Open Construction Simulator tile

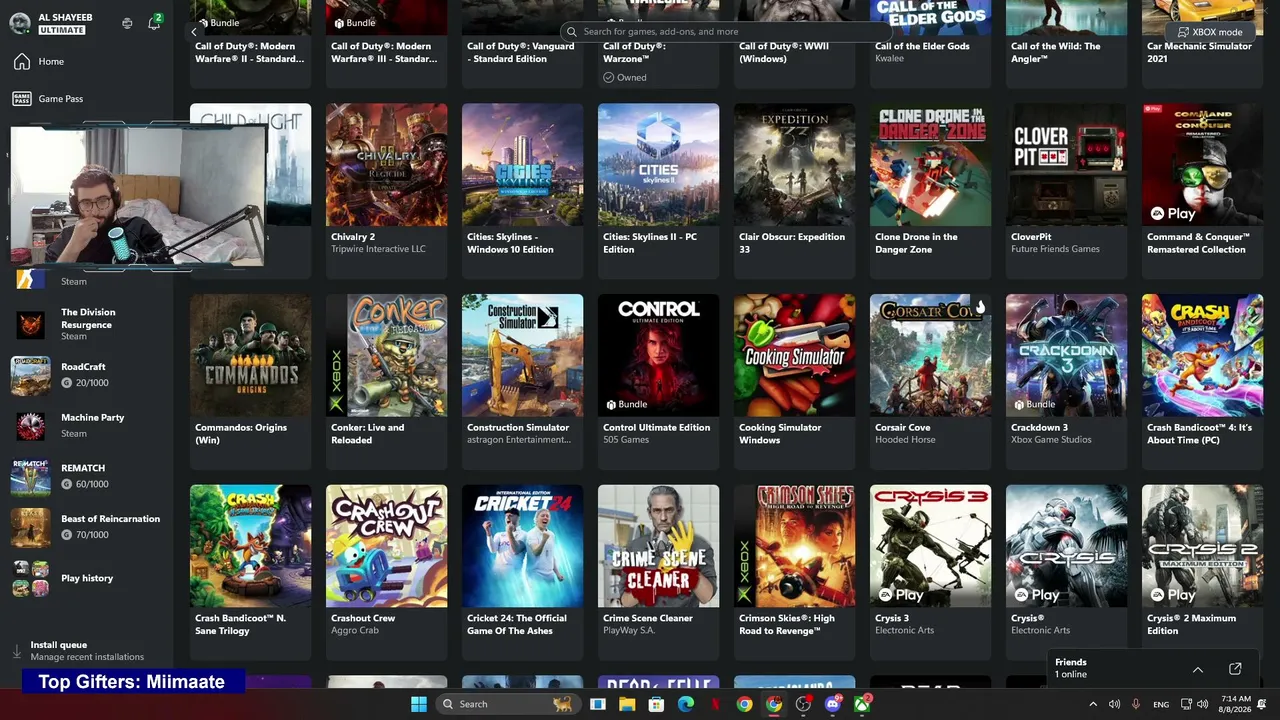pyautogui.click(x=522, y=381)
